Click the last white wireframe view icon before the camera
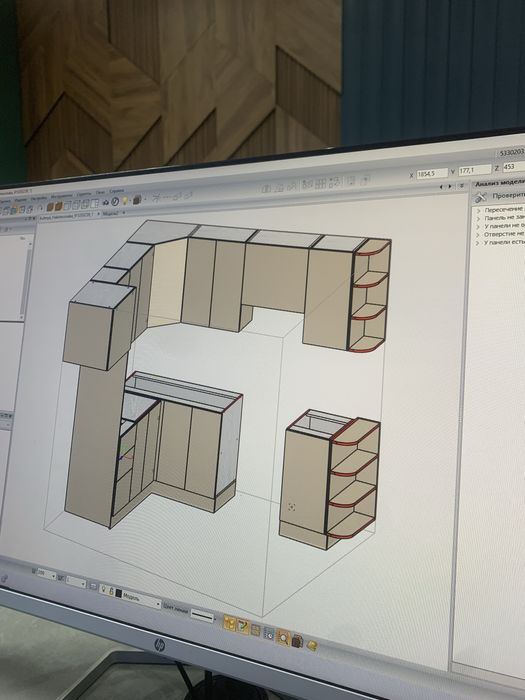This screenshot has height=700, width=525. point(94,204)
